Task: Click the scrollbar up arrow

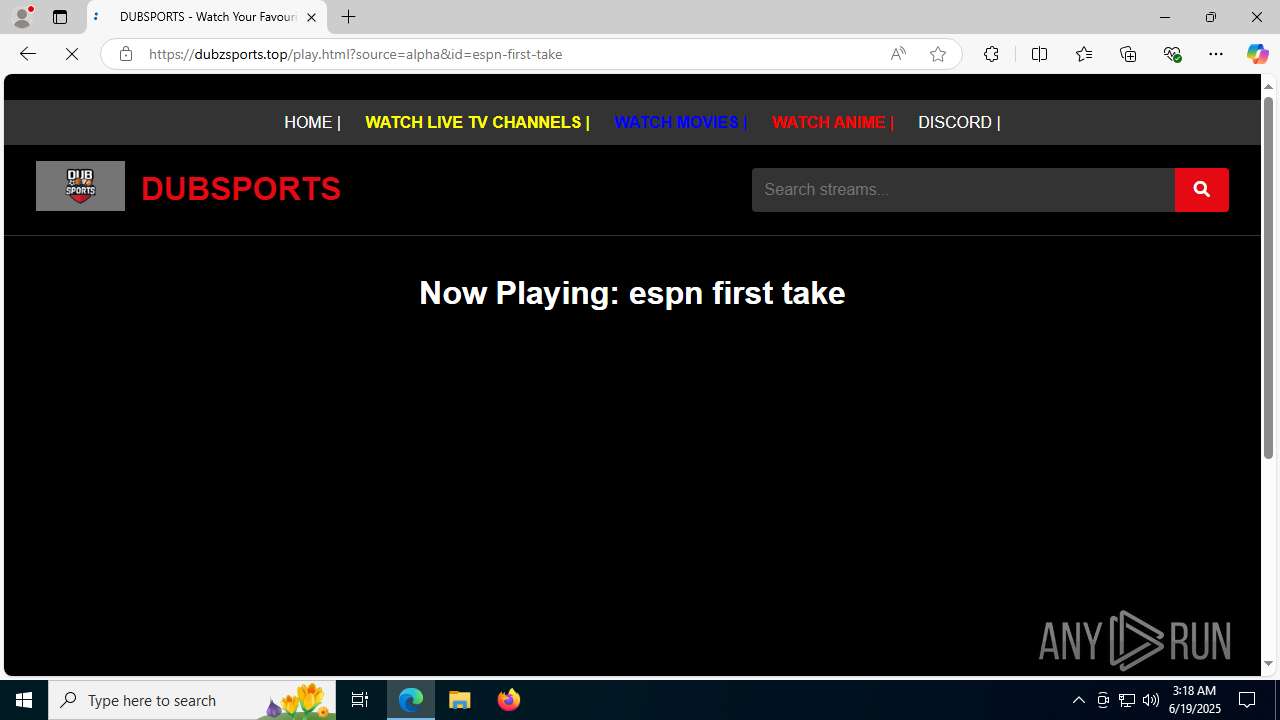Action: [x=1268, y=86]
